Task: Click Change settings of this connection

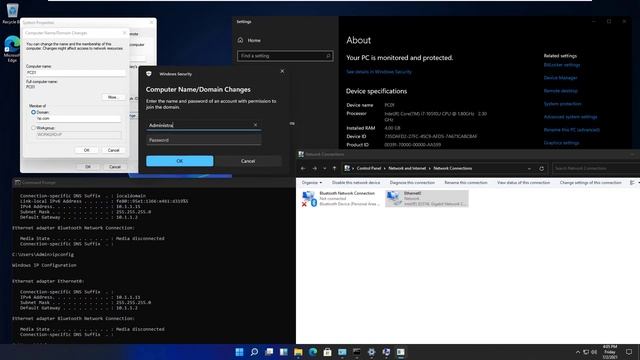Action: (590, 183)
